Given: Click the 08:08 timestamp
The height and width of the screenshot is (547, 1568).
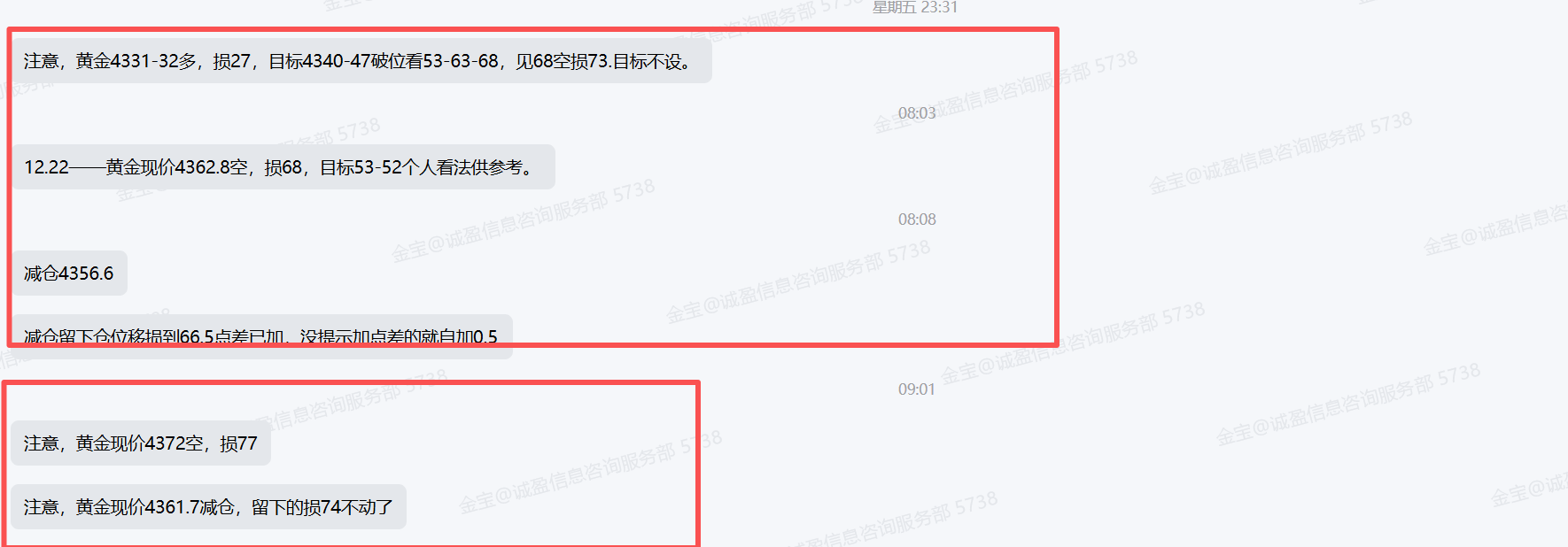Looking at the screenshot, I should pyautogui.click(x=917, y=220).
